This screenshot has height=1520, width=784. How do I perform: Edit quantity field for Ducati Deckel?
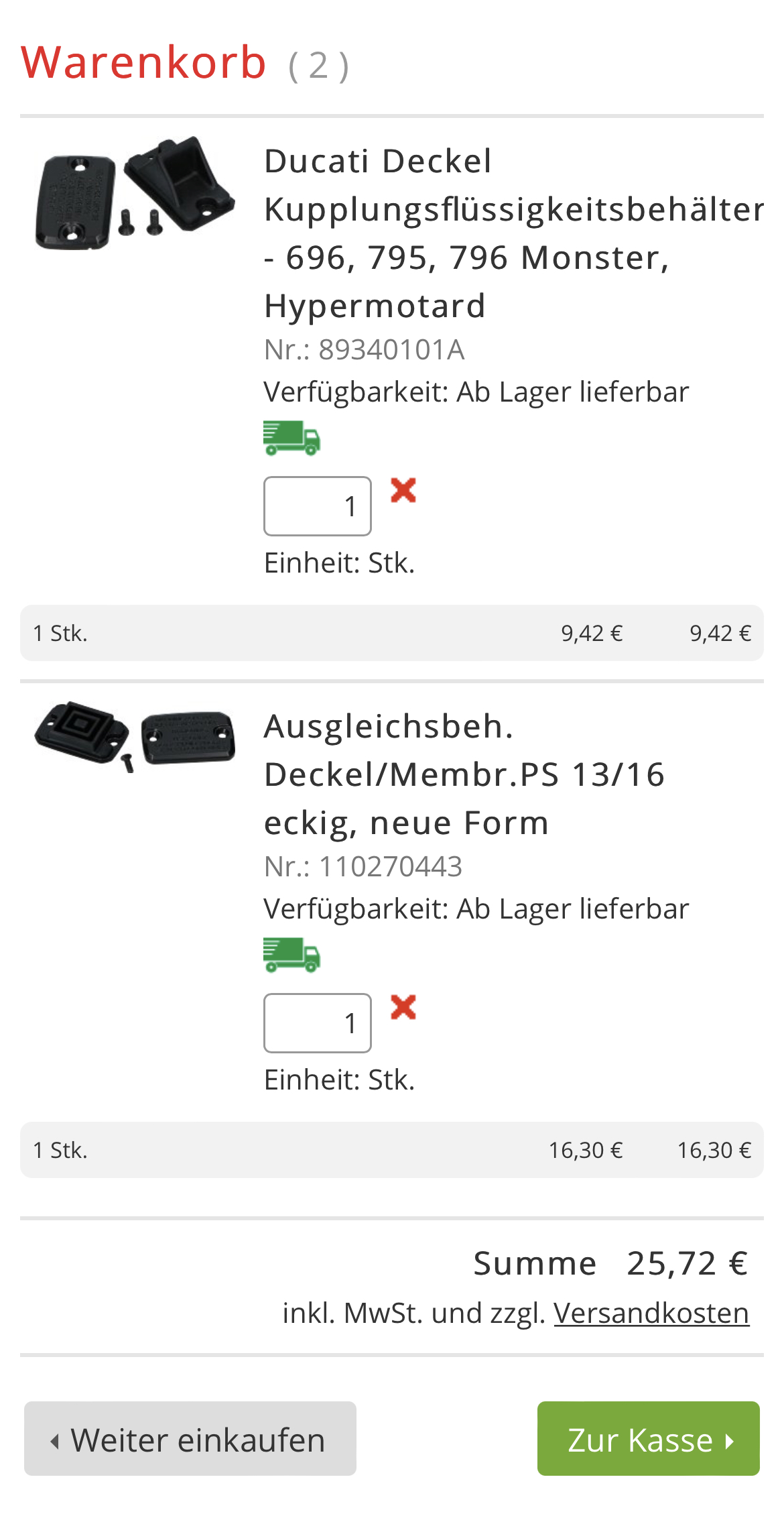point(318,506)
